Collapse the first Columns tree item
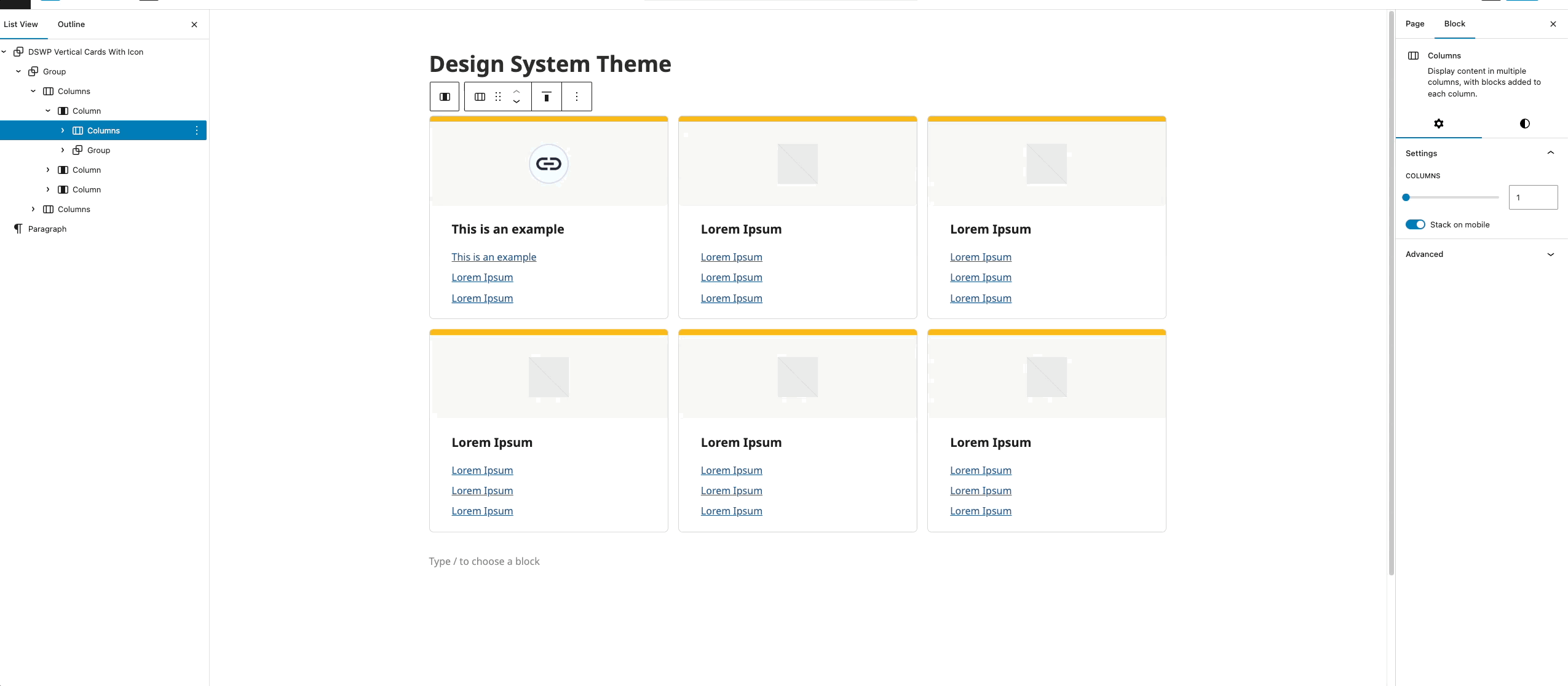This screenshot has width=1568, height=686. click(x=33, y=91)
